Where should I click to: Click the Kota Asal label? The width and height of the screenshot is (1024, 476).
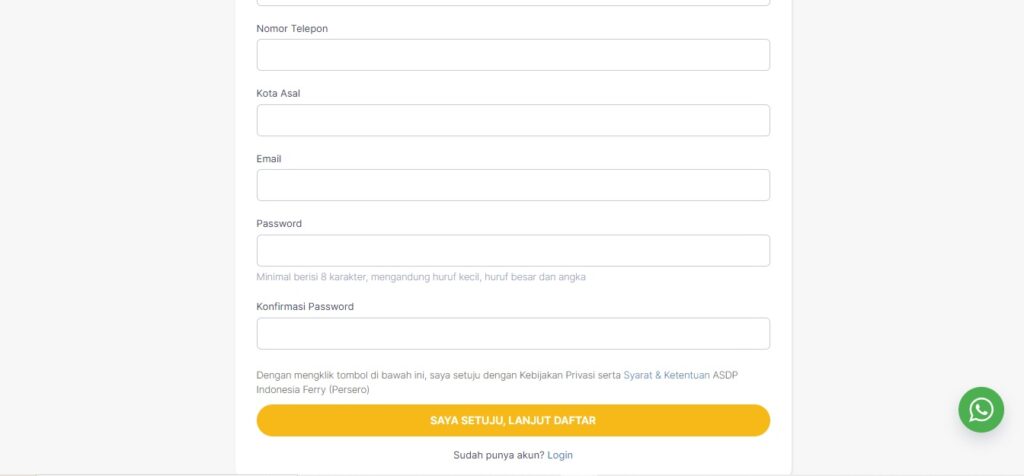click(x=278, y=94)
